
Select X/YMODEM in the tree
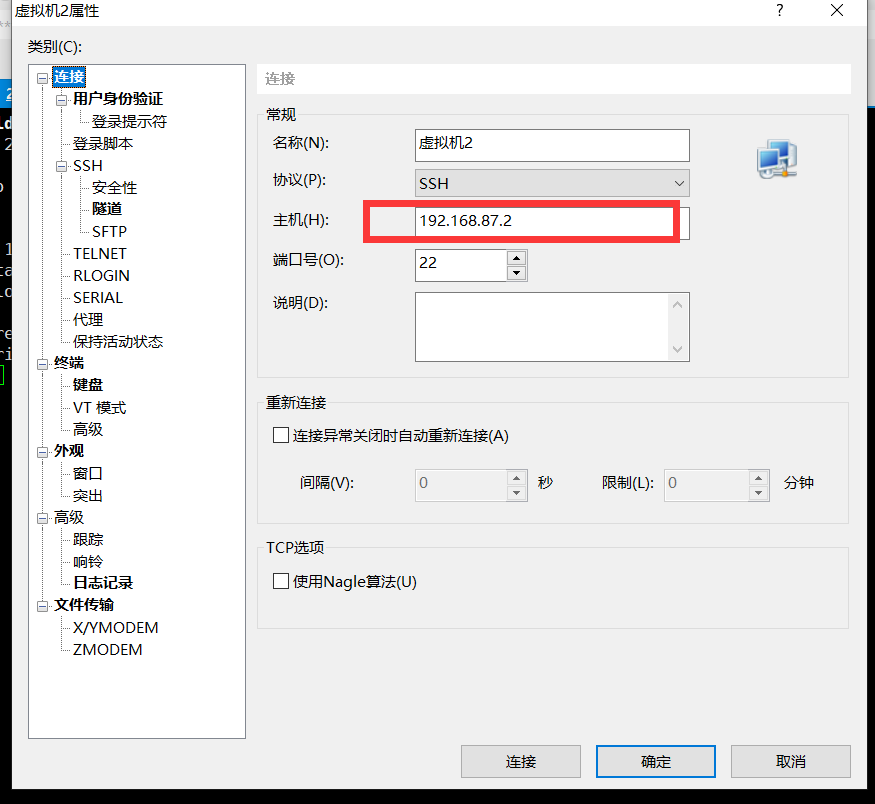[x=116, y=628]
